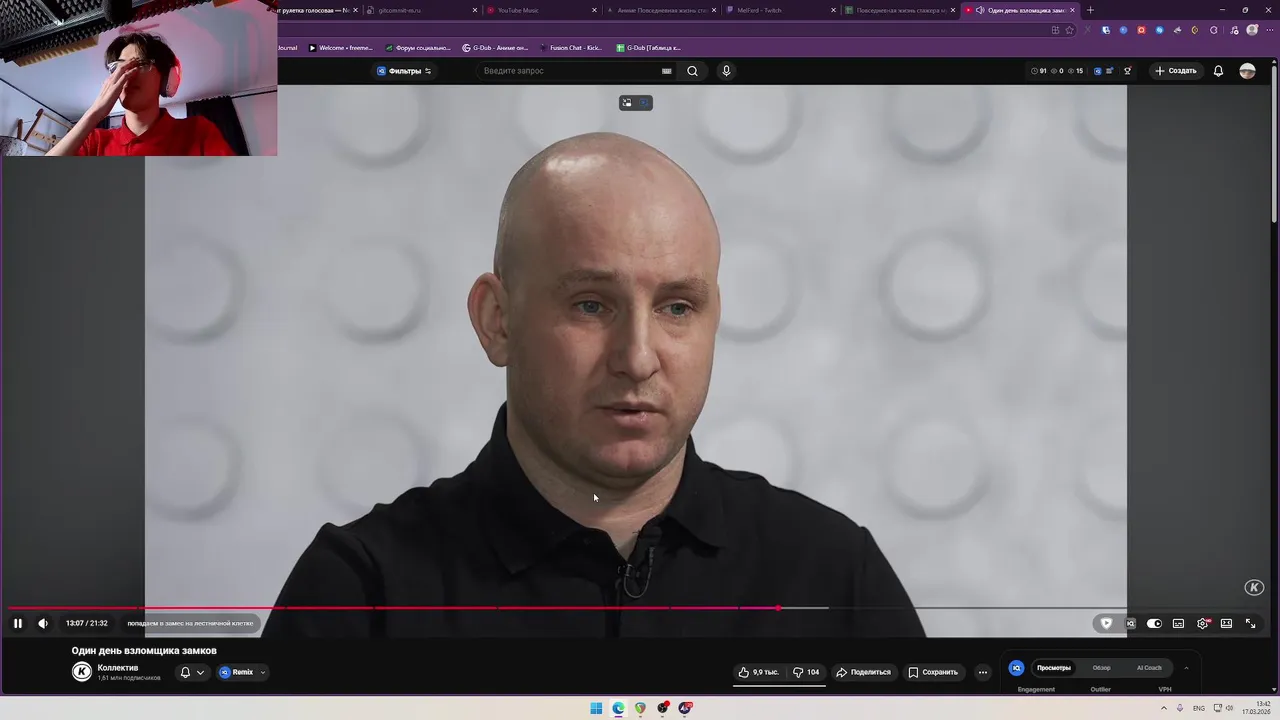Image resolution: width=1280 pixels, height=720 pixels.
Task: Open the browser three-dot menu
Action: point(1270,30)
